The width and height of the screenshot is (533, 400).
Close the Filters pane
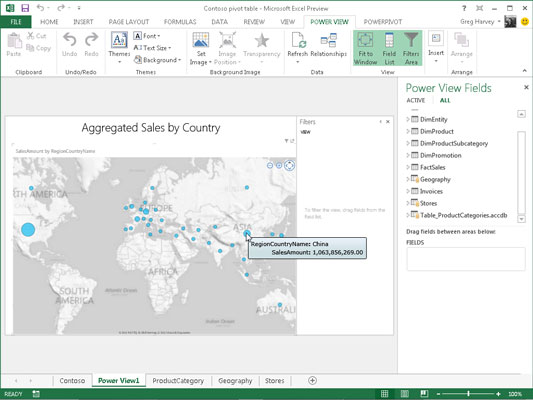tap(388, 122)
